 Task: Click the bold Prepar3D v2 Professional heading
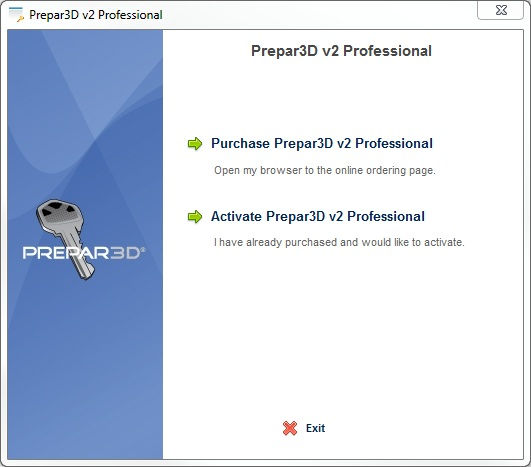[341, 51]
